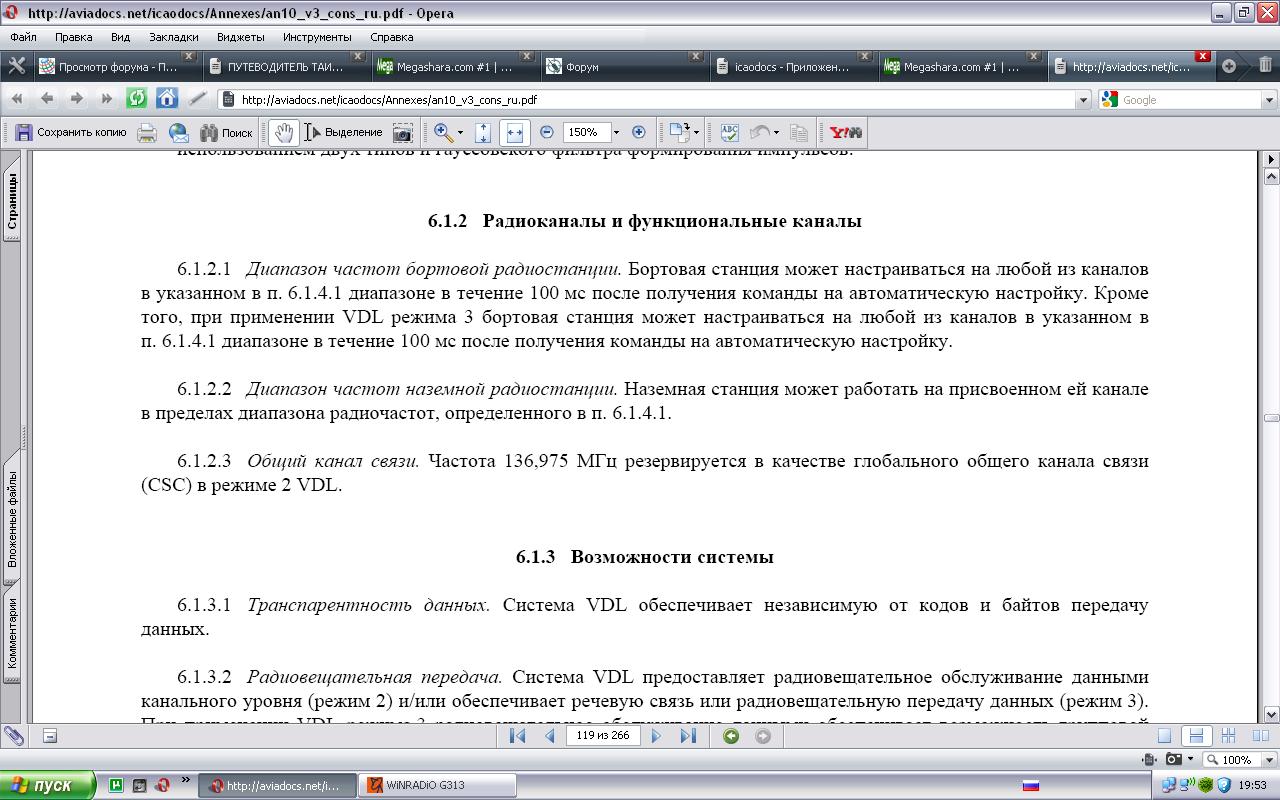
Task: Switch to icaodocs - Приложен... tab
Action: click(792, 67)
